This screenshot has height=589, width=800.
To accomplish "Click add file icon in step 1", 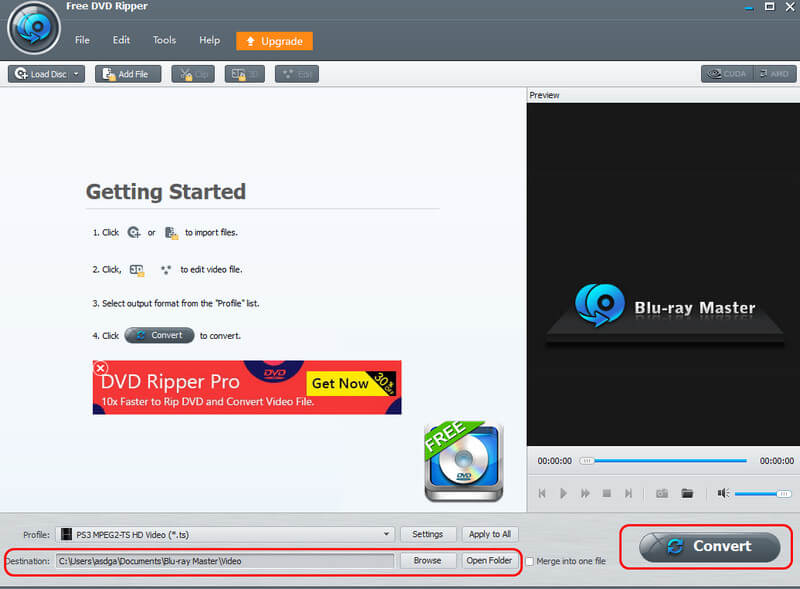I will click(x=171, y=233).
